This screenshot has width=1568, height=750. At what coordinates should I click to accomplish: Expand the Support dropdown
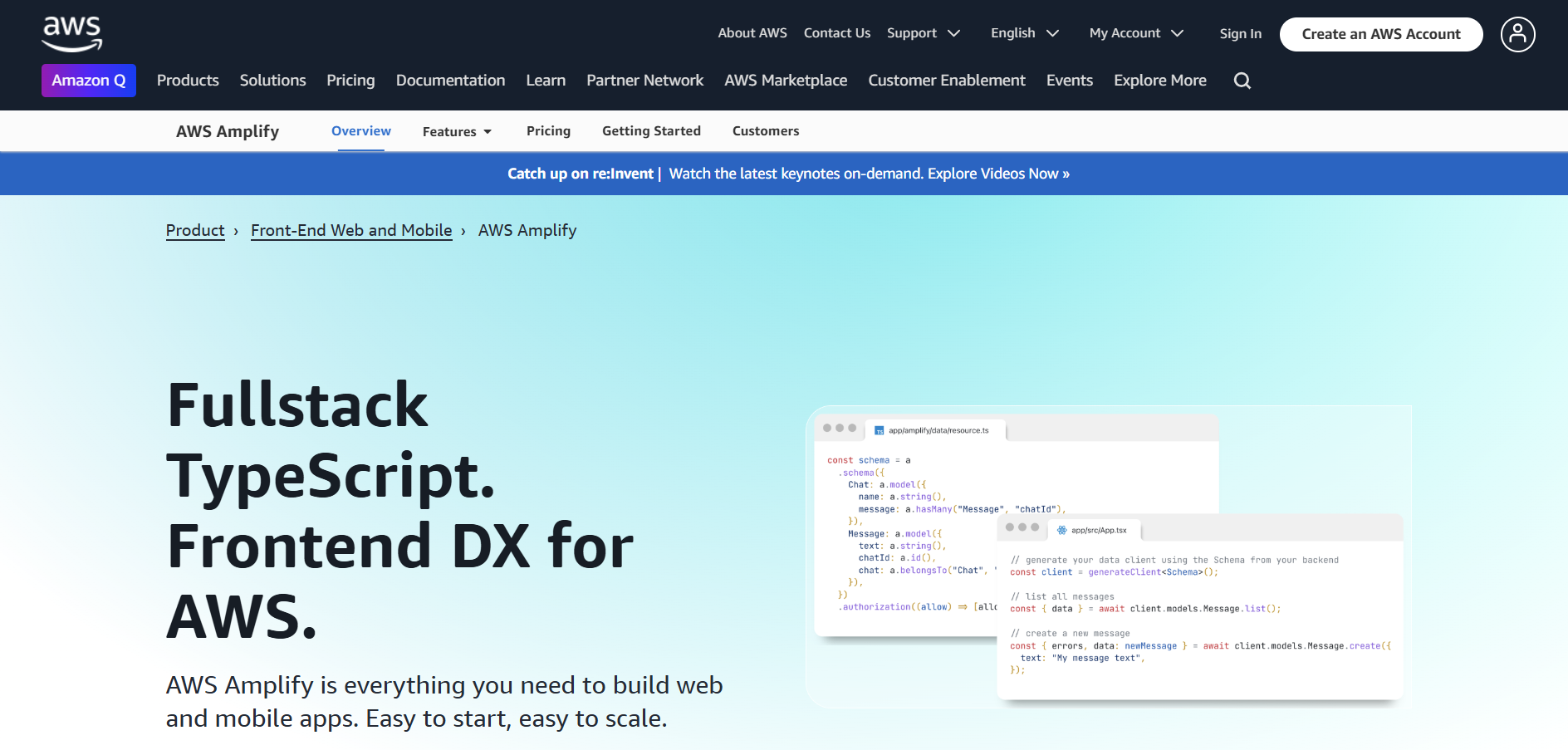pos(924,33)
